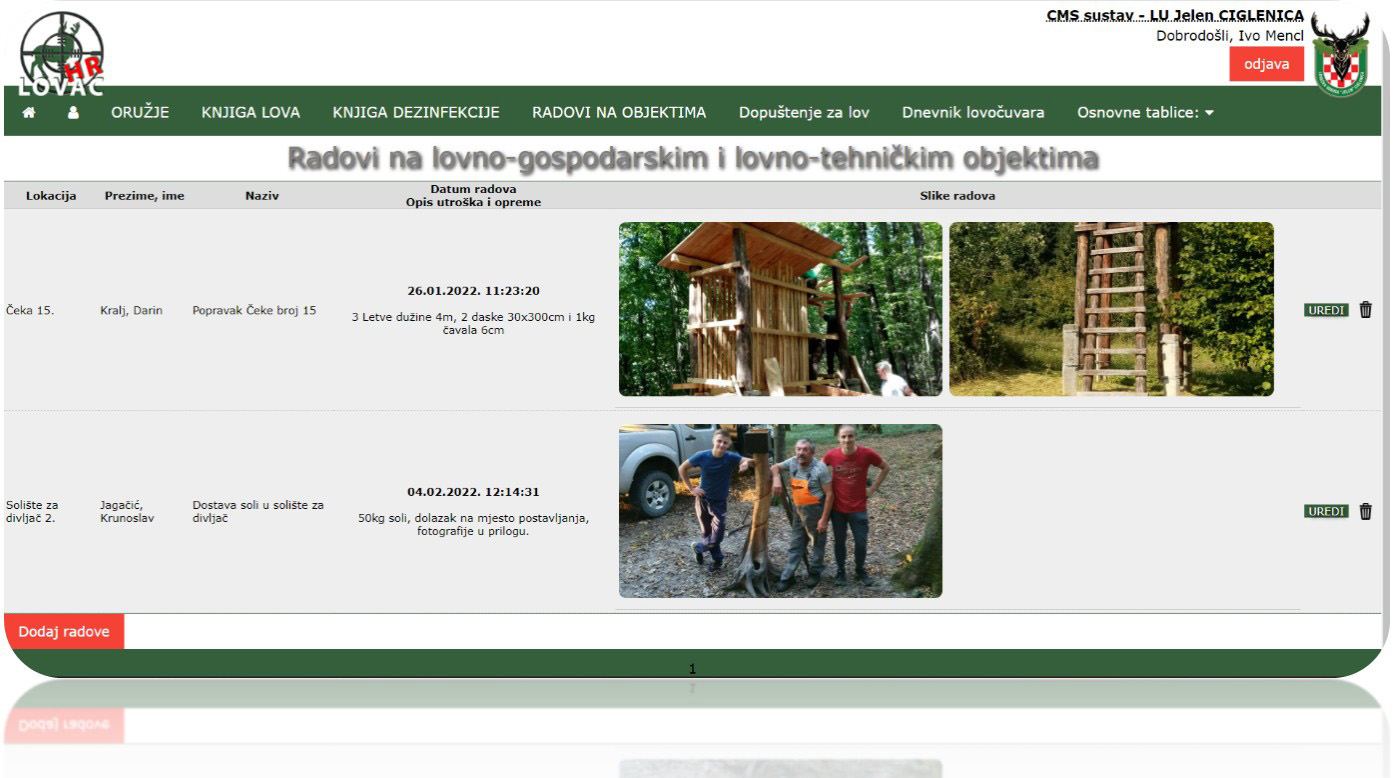View the photo of workers by the truck
The width and height of the screenshot is (1394, 778).
pos(780,510)
